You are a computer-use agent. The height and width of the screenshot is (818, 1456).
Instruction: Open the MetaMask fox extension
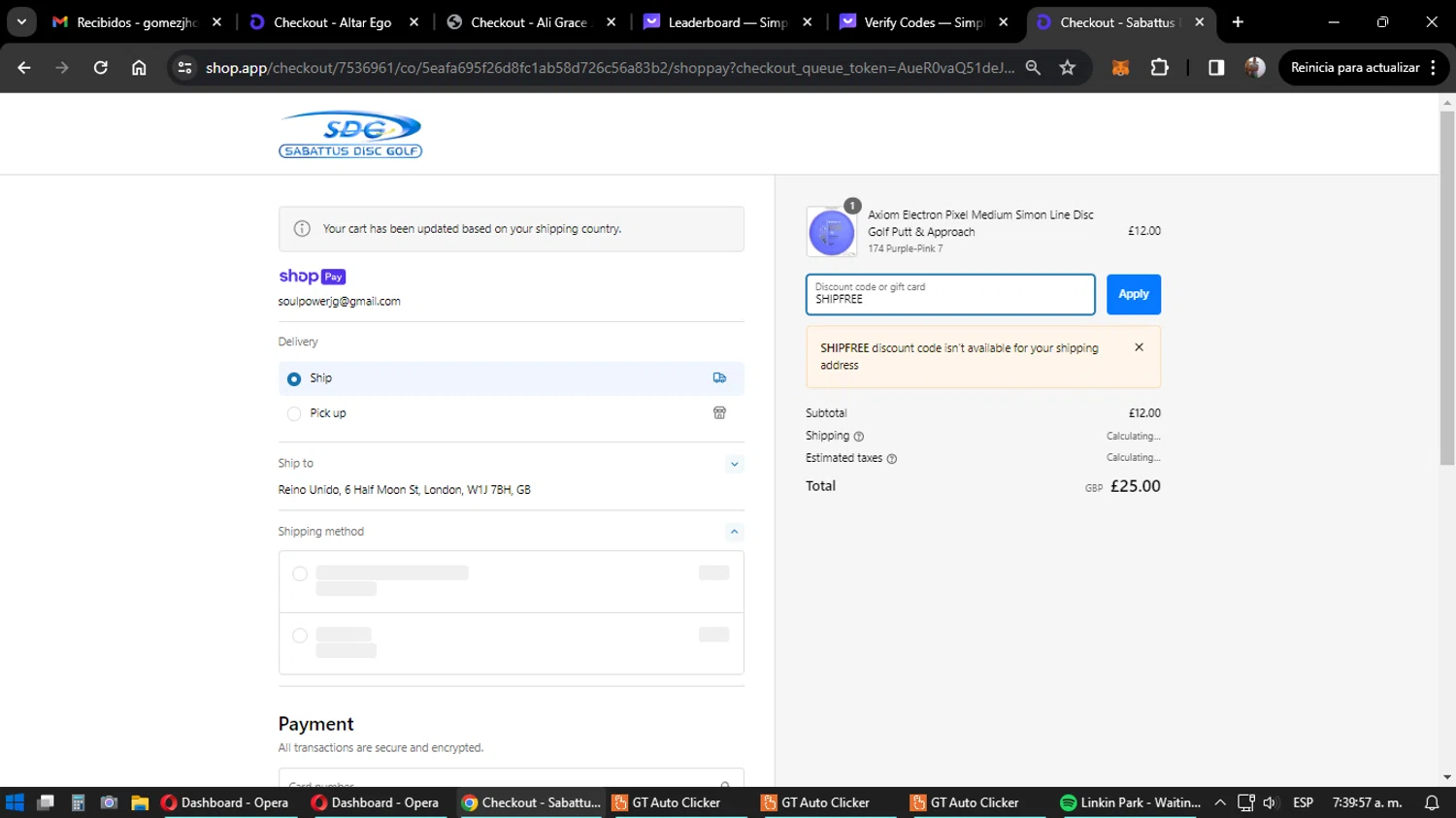pos(1120,68)
